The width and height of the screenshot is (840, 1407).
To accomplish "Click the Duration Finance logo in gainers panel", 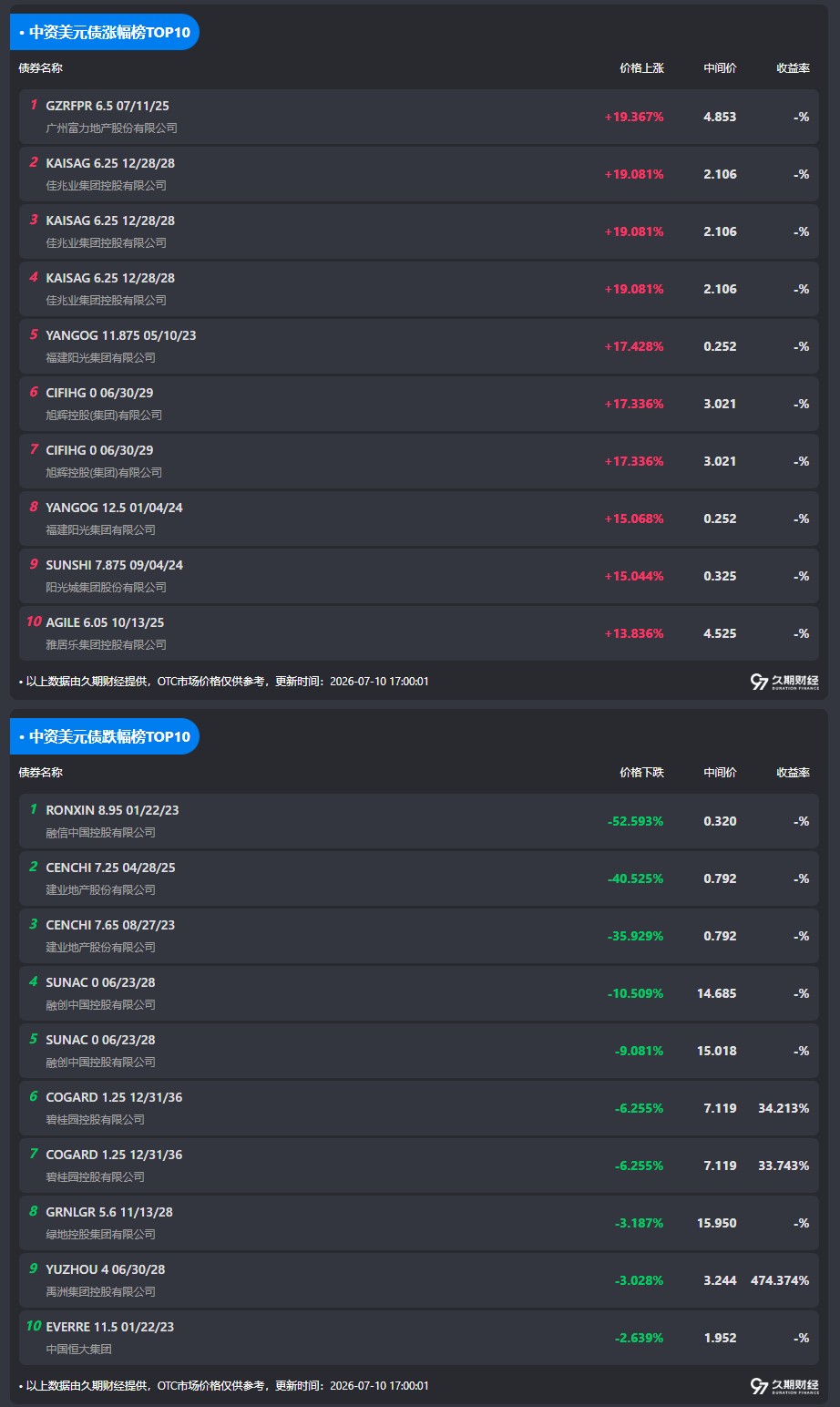I will 784,682.
